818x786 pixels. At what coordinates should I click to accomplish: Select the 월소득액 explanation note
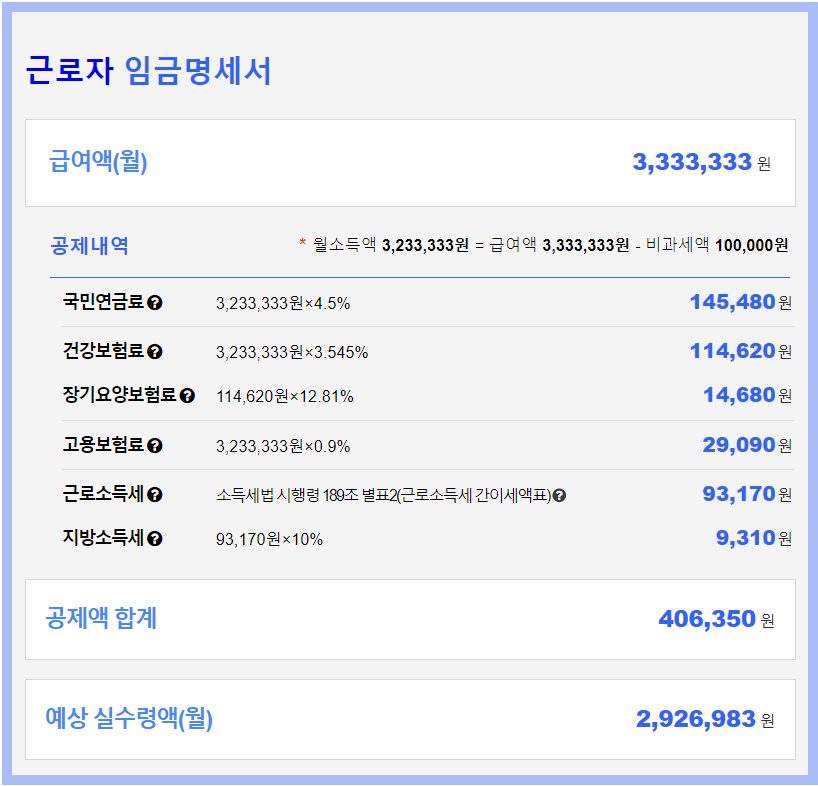(x=540, y=242)
